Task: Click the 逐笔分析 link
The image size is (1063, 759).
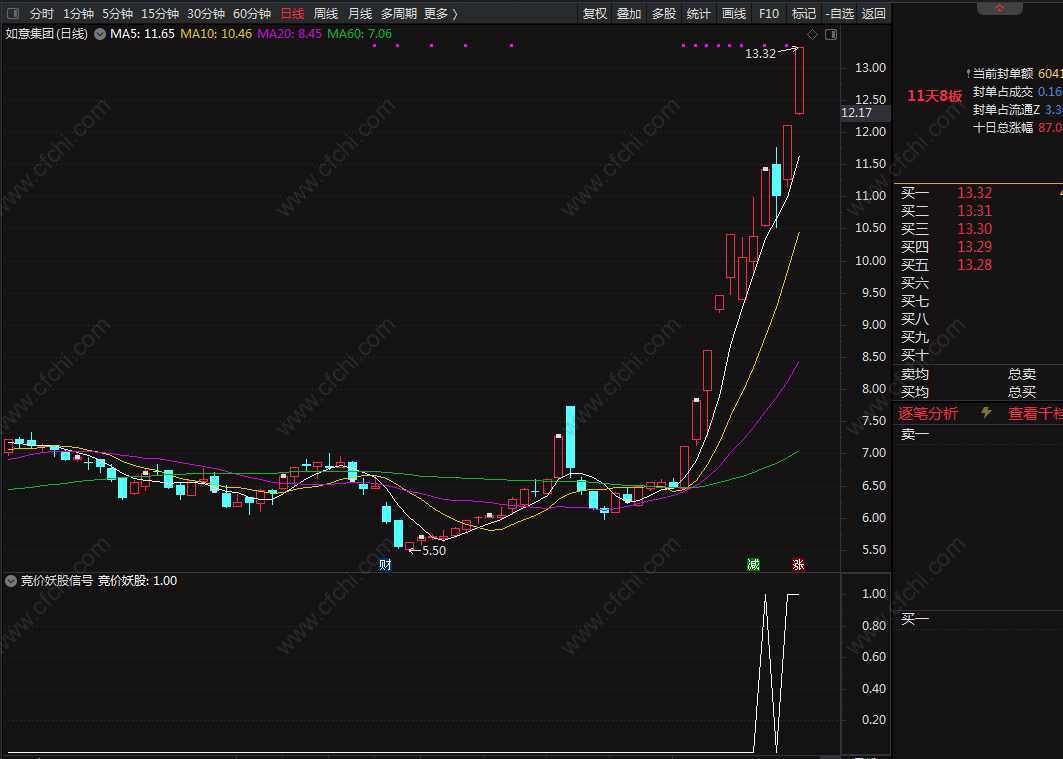Action: 928,413
